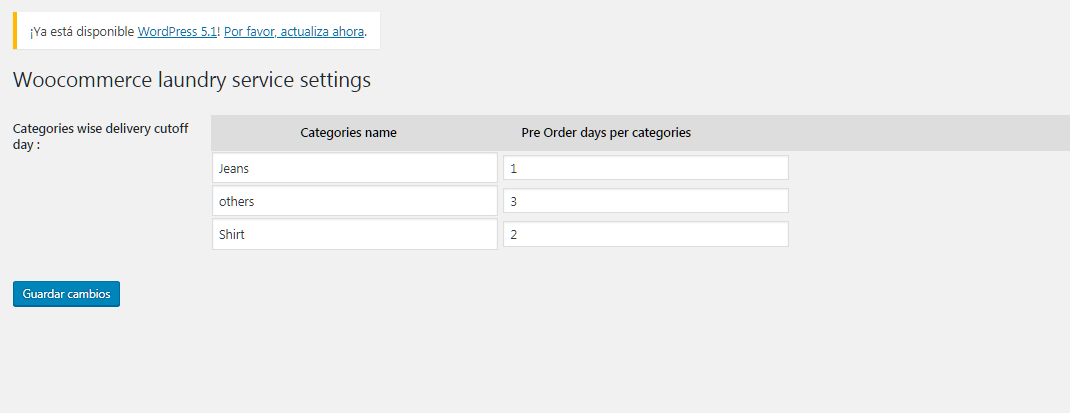Click into the Shirt category name field
This screenshot has height=413, width=1070.
pos(354,234)
